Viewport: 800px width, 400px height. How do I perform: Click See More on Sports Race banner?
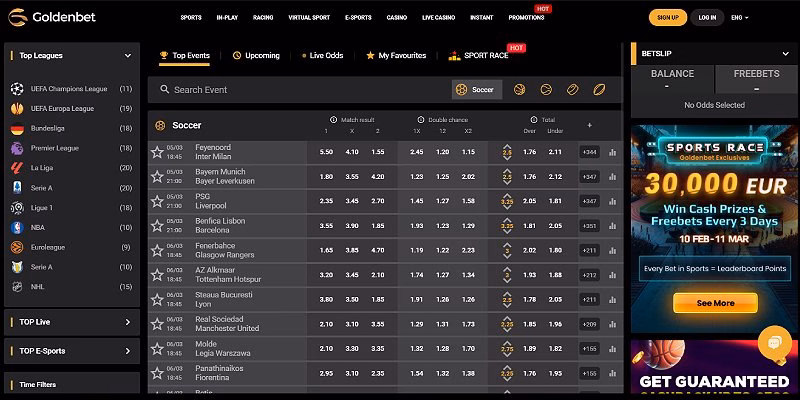715,303
